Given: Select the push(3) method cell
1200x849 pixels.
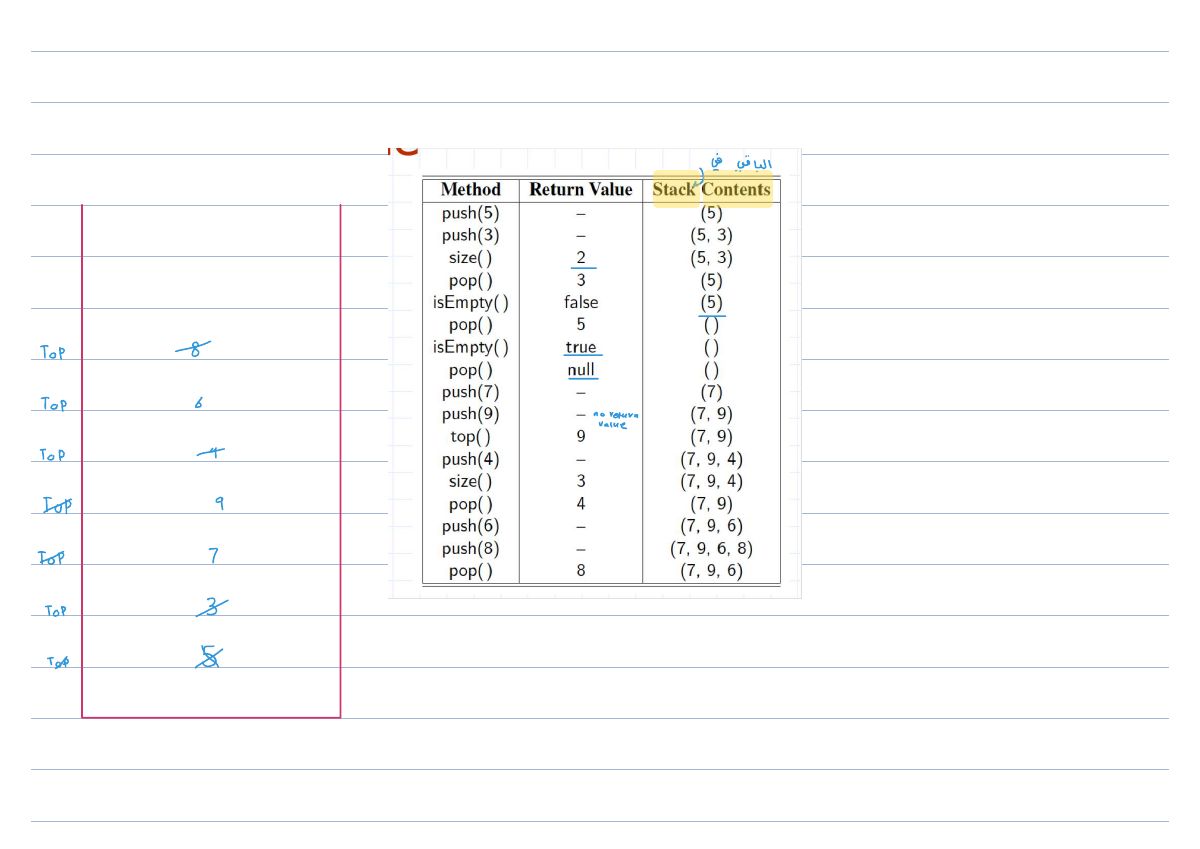Looking at the screenshot, I should point(470,235).
